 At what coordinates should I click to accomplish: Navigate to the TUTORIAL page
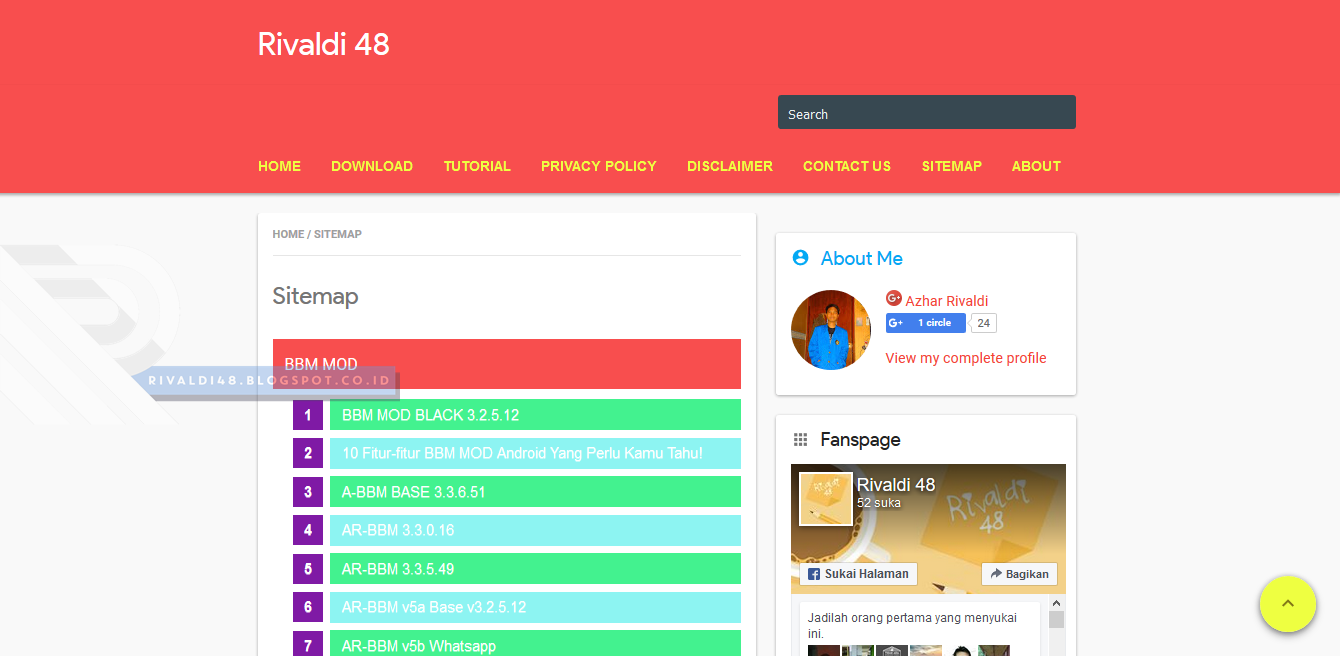tap(477, 166)
